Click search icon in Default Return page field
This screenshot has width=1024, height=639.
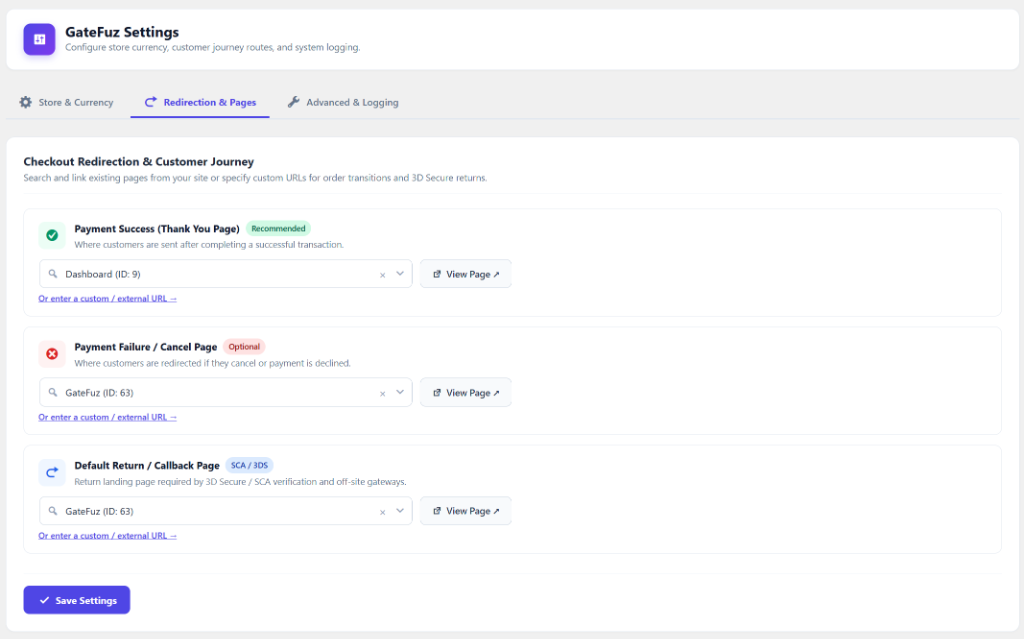point(53,511)
